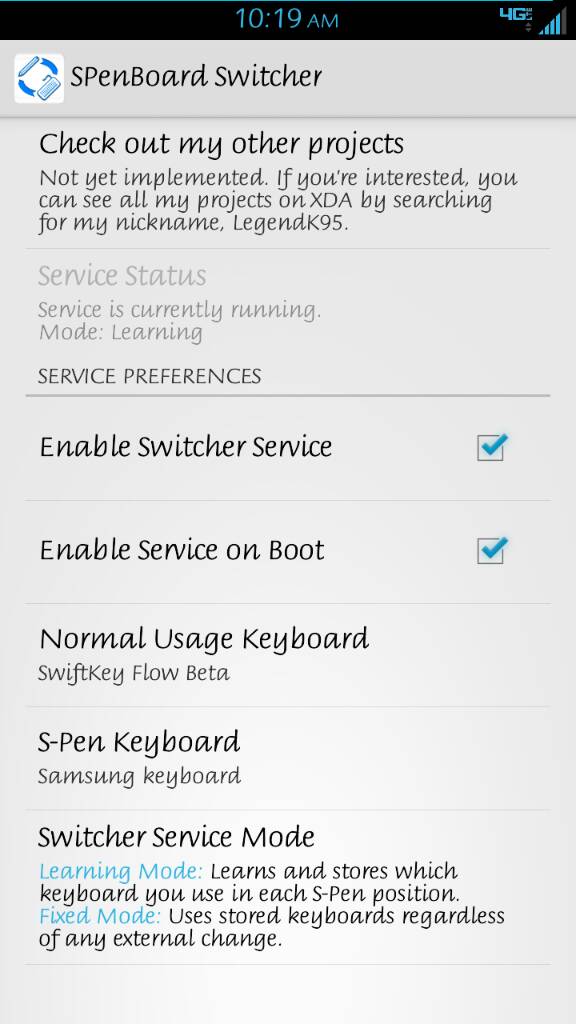Tap the SERVICE PREFERENCES section header
Image resolution: width=576 pixels, height=1024 pixels.
pos(150,376)
